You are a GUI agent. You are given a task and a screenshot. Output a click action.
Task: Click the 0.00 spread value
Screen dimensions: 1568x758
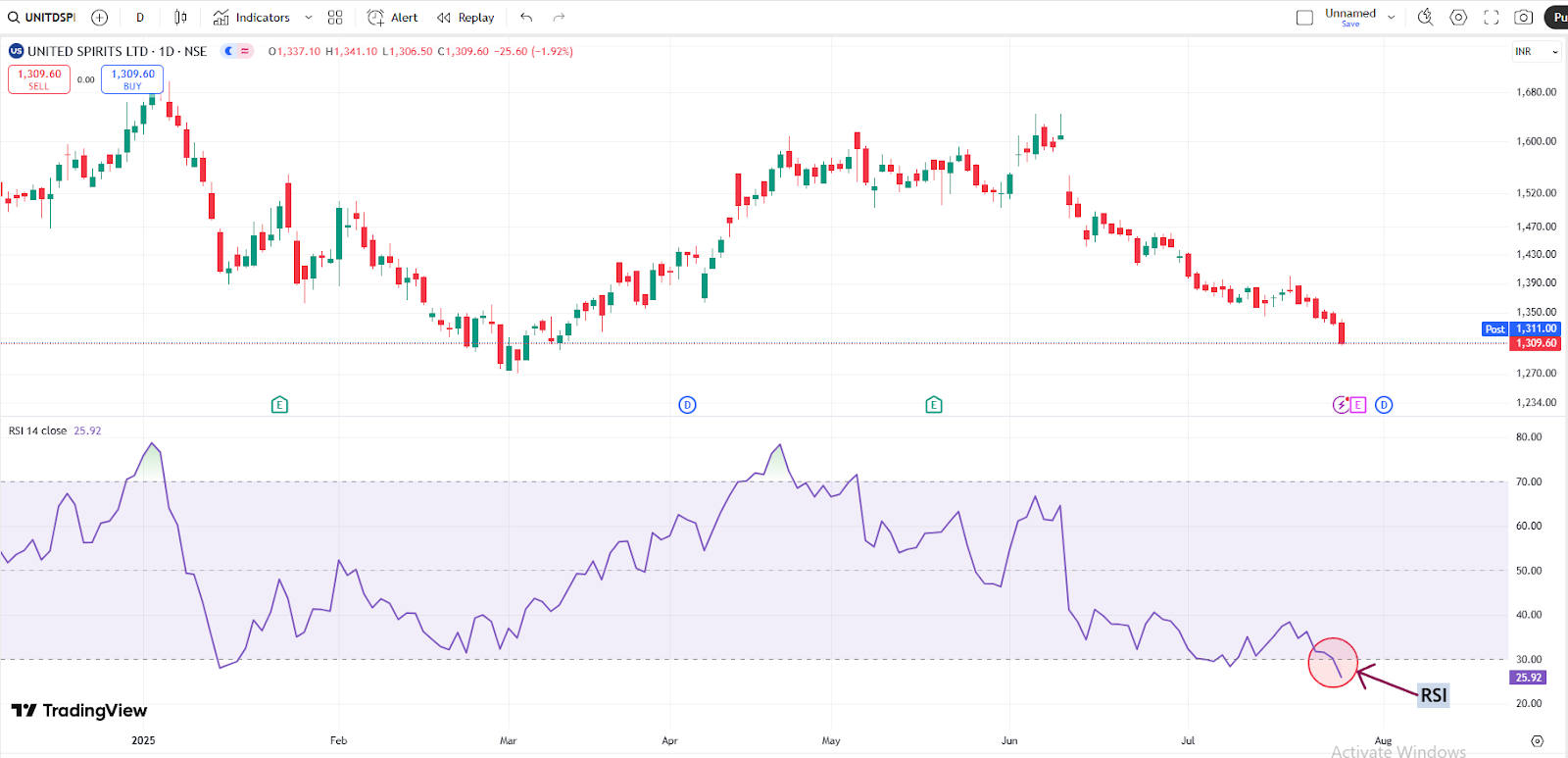click(x=86, y=80)
